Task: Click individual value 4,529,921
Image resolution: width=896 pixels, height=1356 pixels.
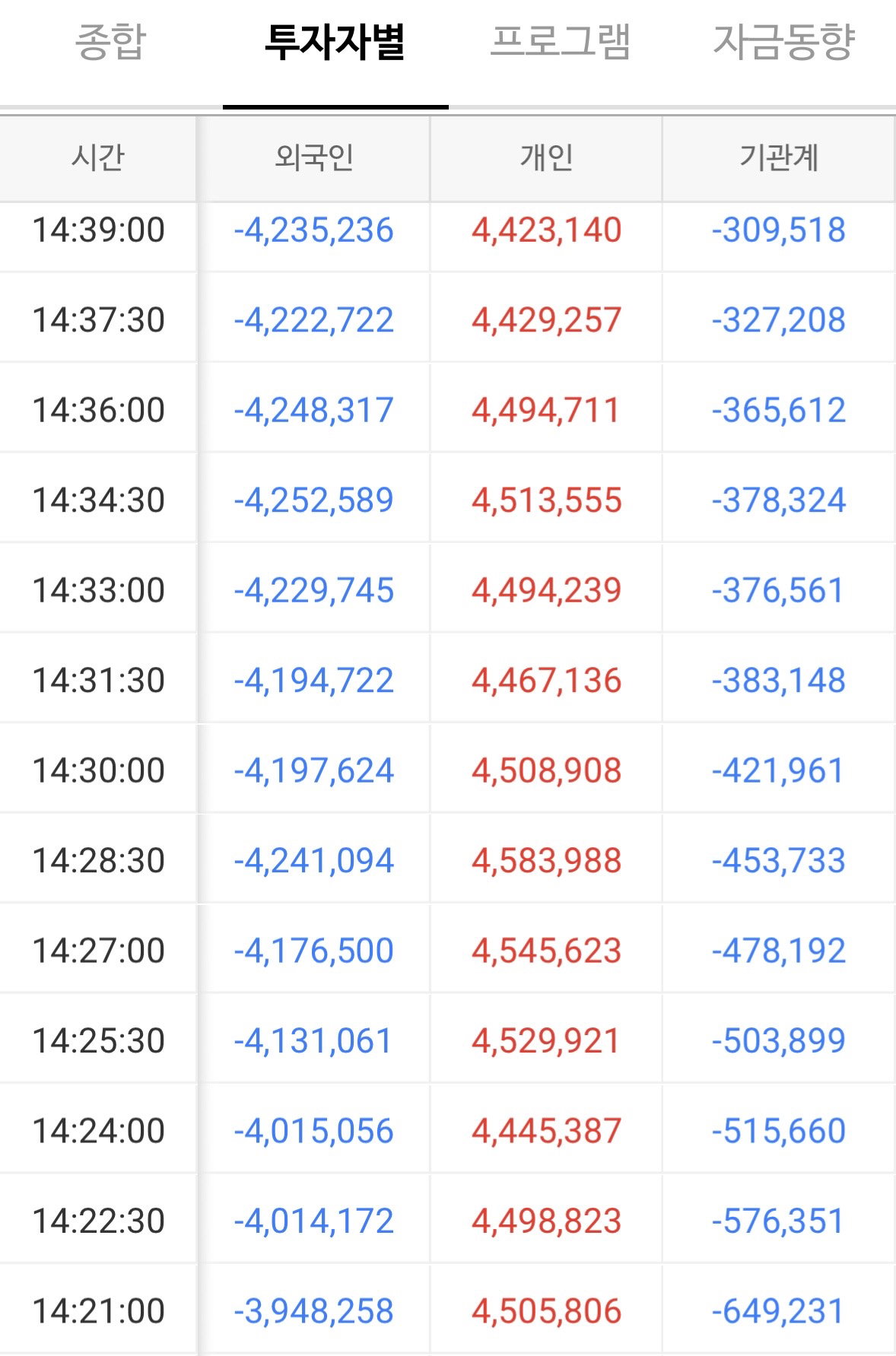Action: coord(546,1041)
